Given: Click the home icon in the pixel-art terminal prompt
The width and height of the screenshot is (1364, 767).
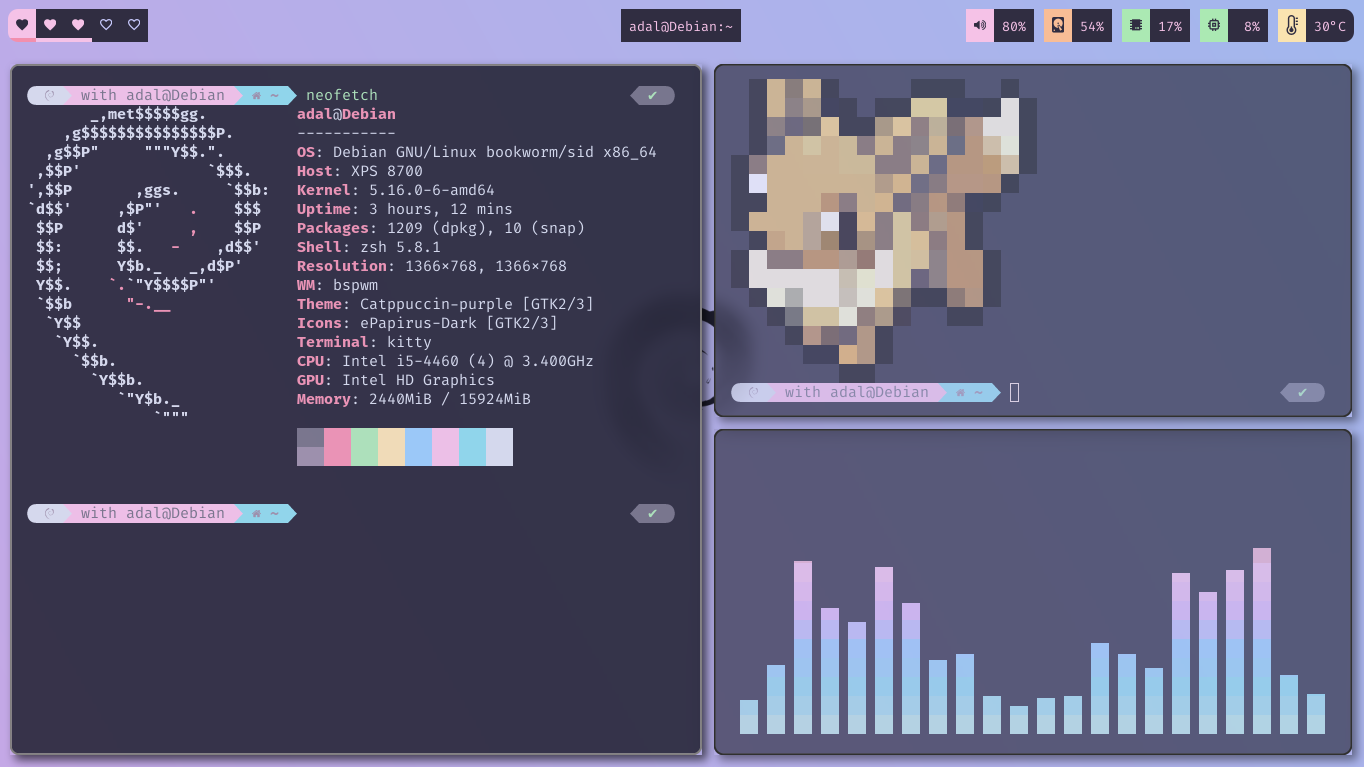Looking at the screenshot, I should [x=961, y=392].
